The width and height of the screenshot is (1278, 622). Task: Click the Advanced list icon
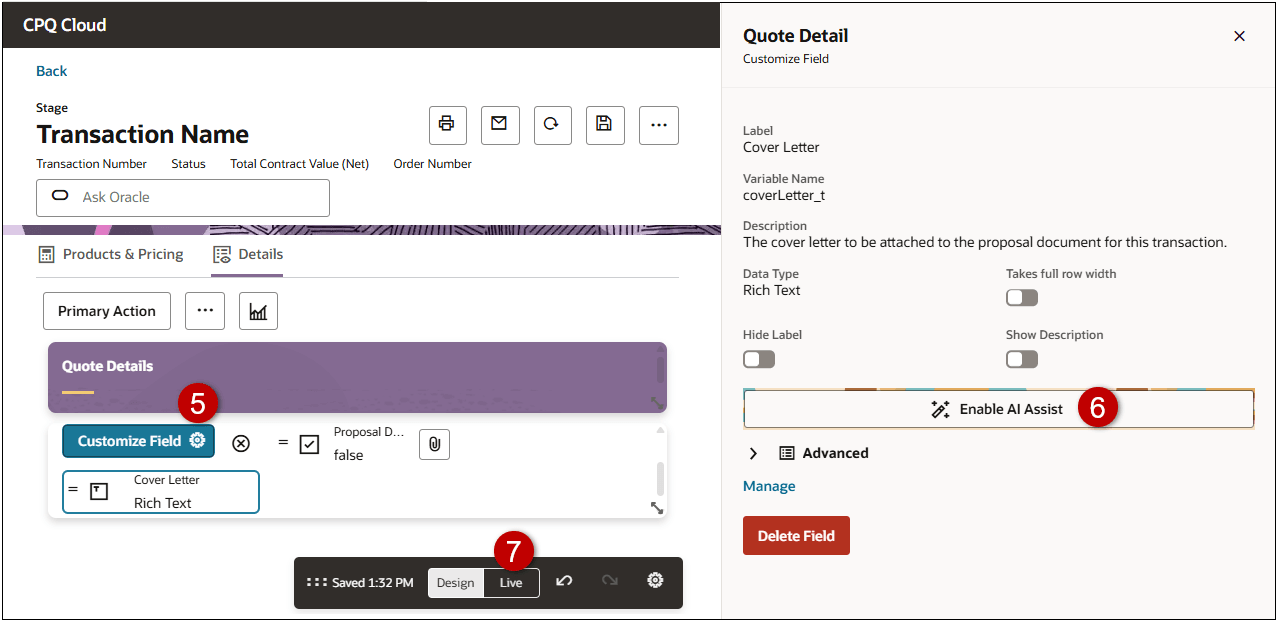787,453
